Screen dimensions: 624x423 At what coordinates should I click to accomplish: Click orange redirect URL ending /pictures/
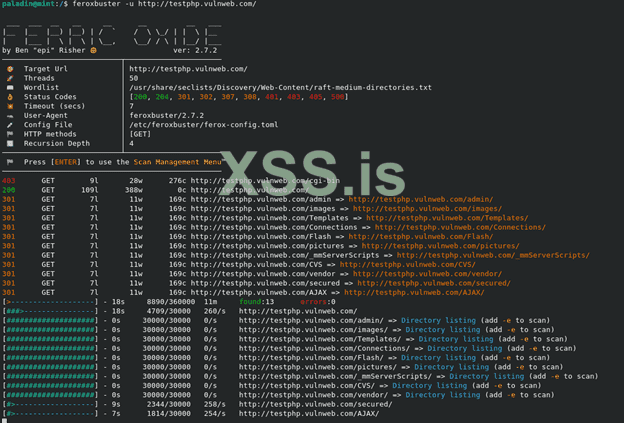(x=441, y=246)
